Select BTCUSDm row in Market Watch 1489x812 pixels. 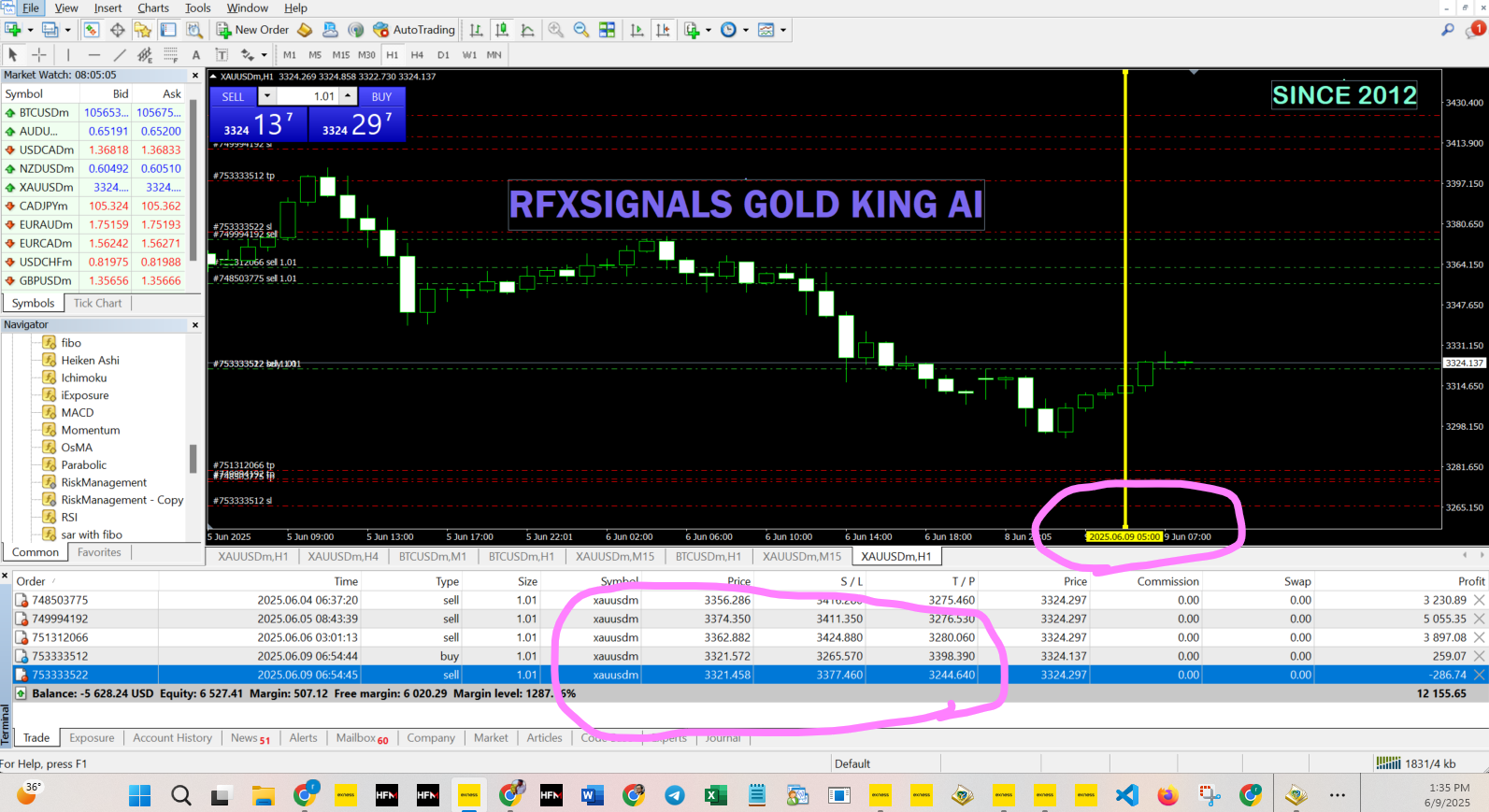point(93,113)
